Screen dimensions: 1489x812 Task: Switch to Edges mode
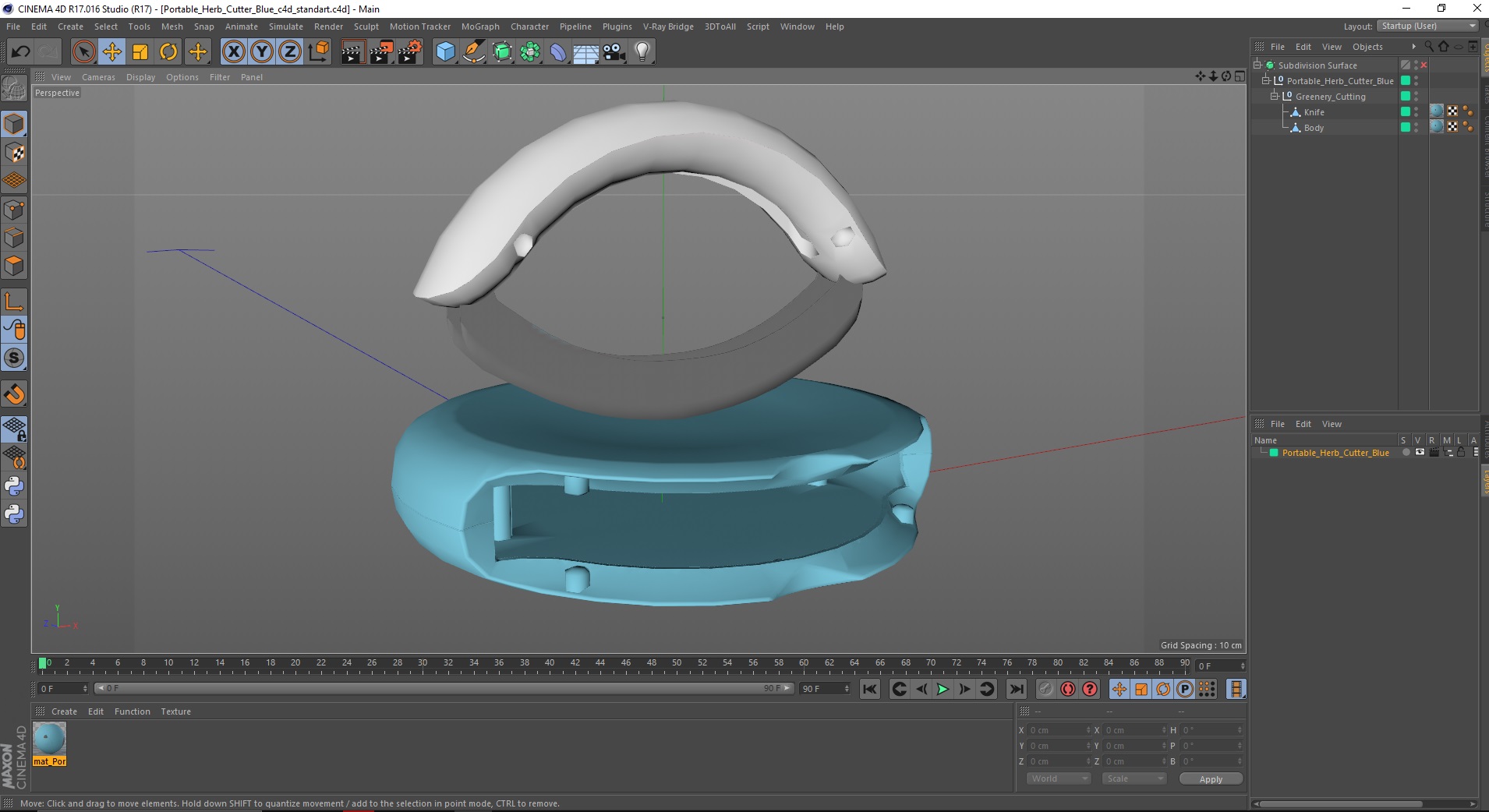click(x=14, y=238)
